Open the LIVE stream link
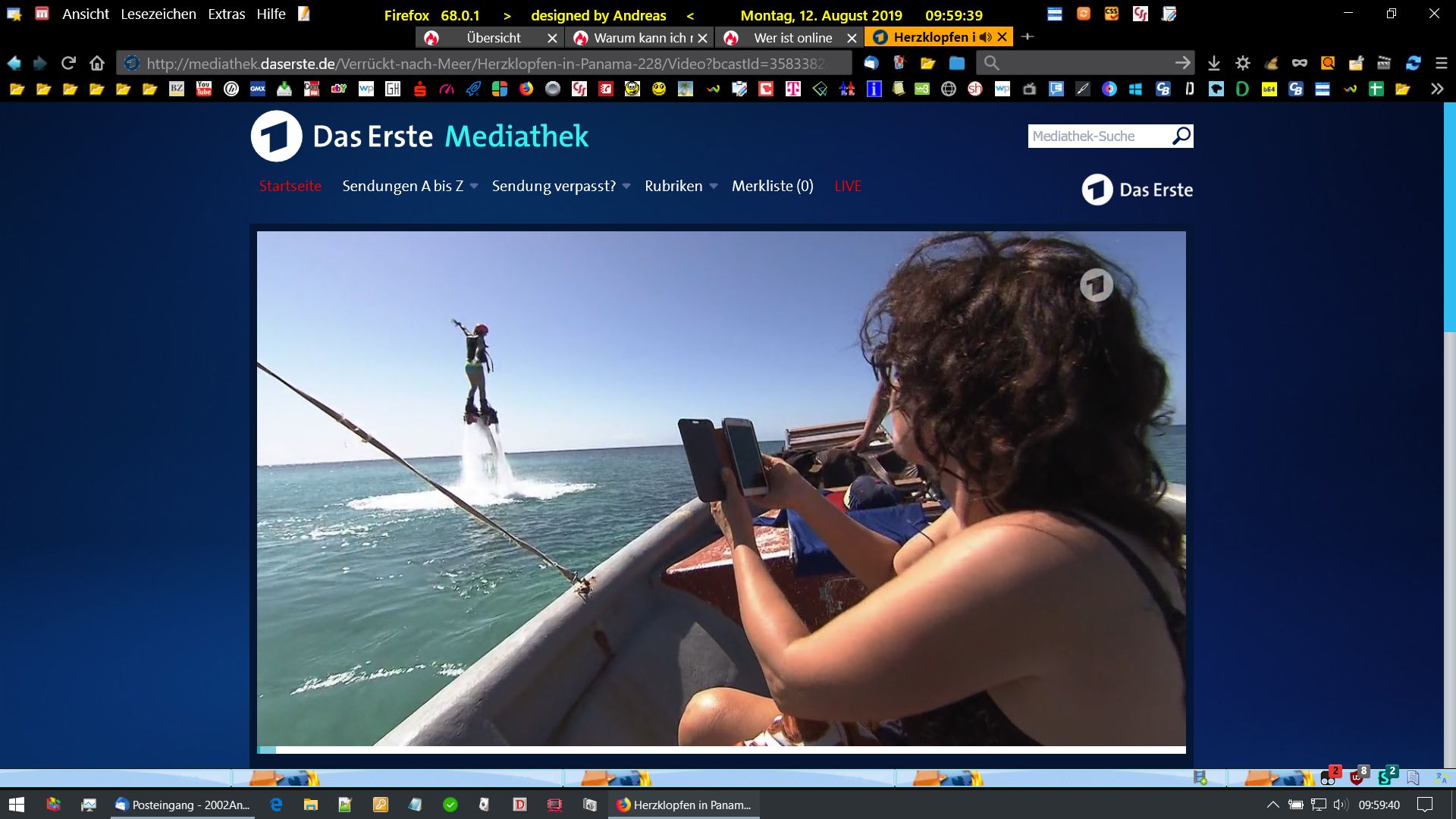 [847, 186]
